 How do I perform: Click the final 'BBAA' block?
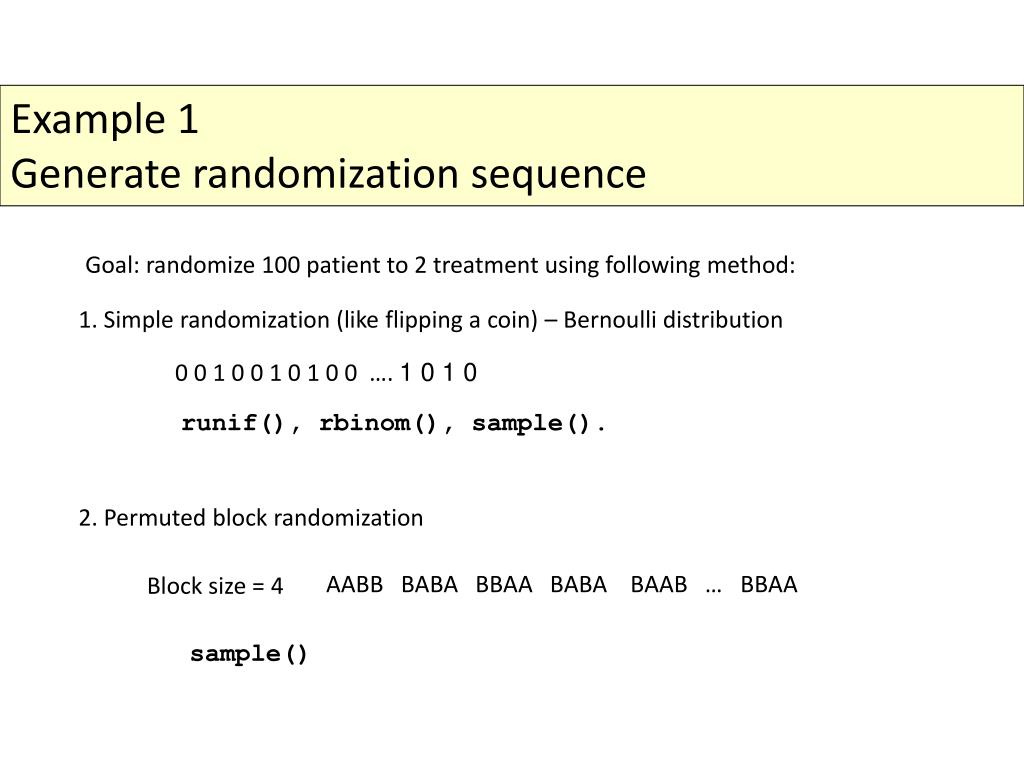(769, 584)
